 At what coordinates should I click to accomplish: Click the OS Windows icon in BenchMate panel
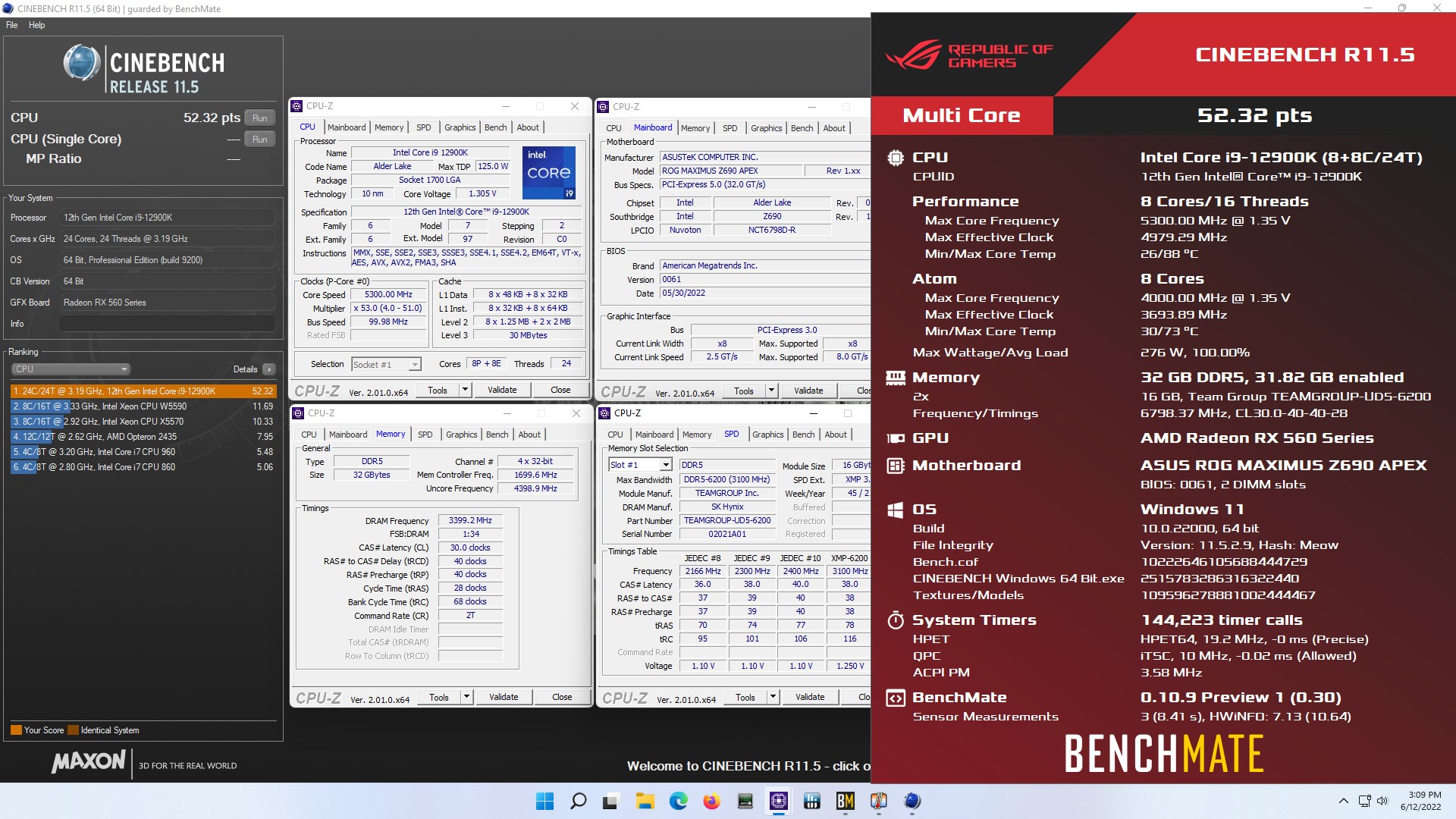(x=896, y=510)
